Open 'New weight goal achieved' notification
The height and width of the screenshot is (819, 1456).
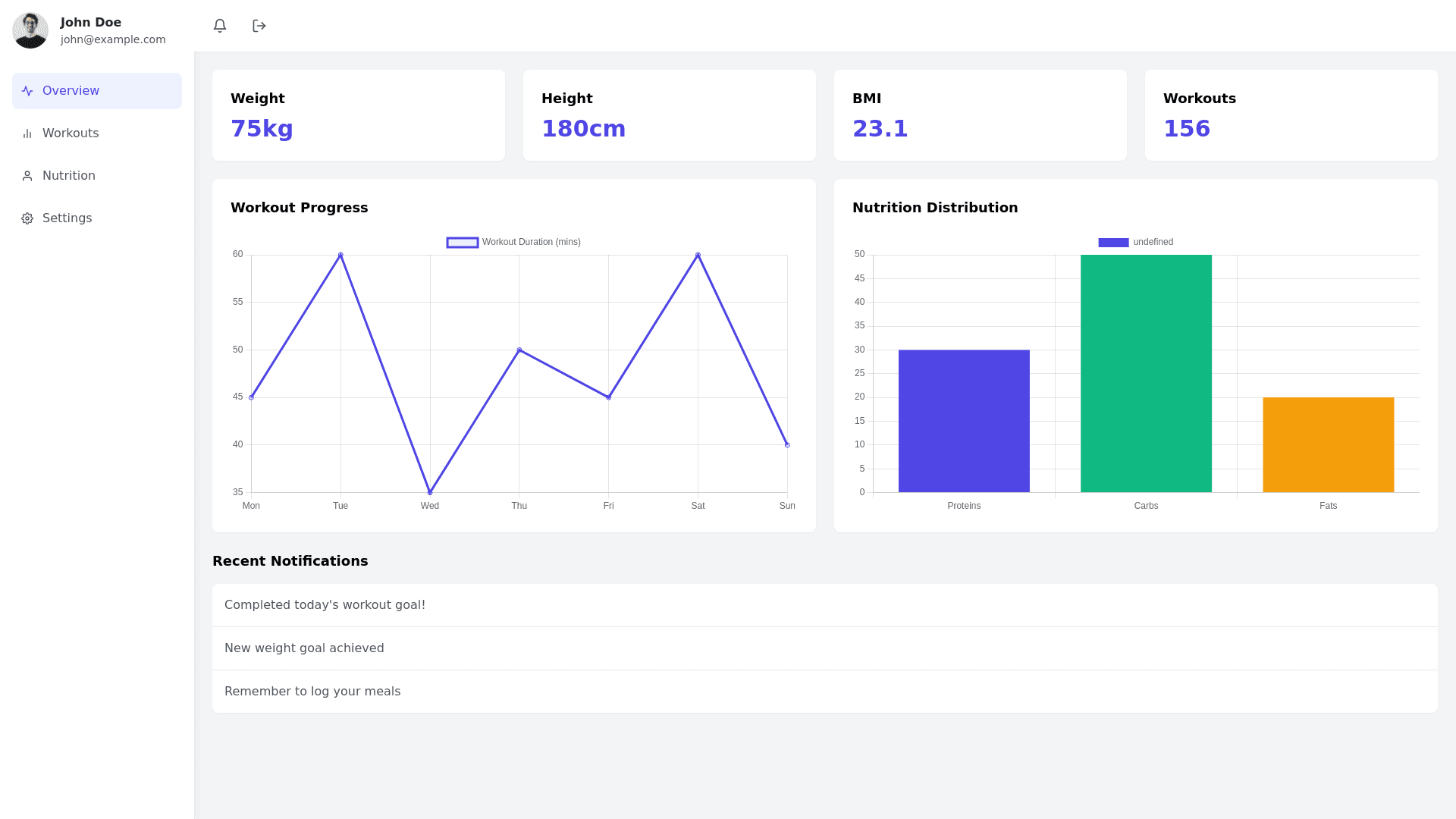pos(304,648)
